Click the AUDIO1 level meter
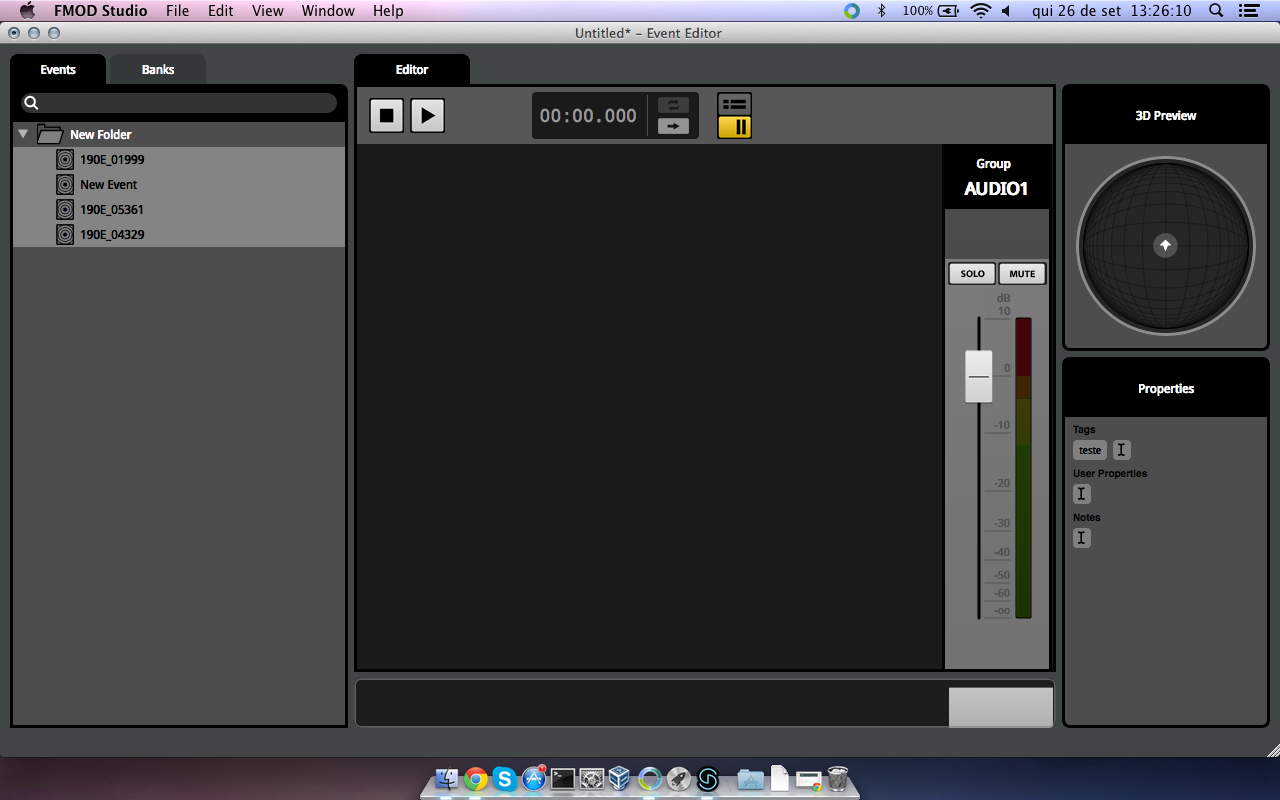 (x=1023, y=468)
